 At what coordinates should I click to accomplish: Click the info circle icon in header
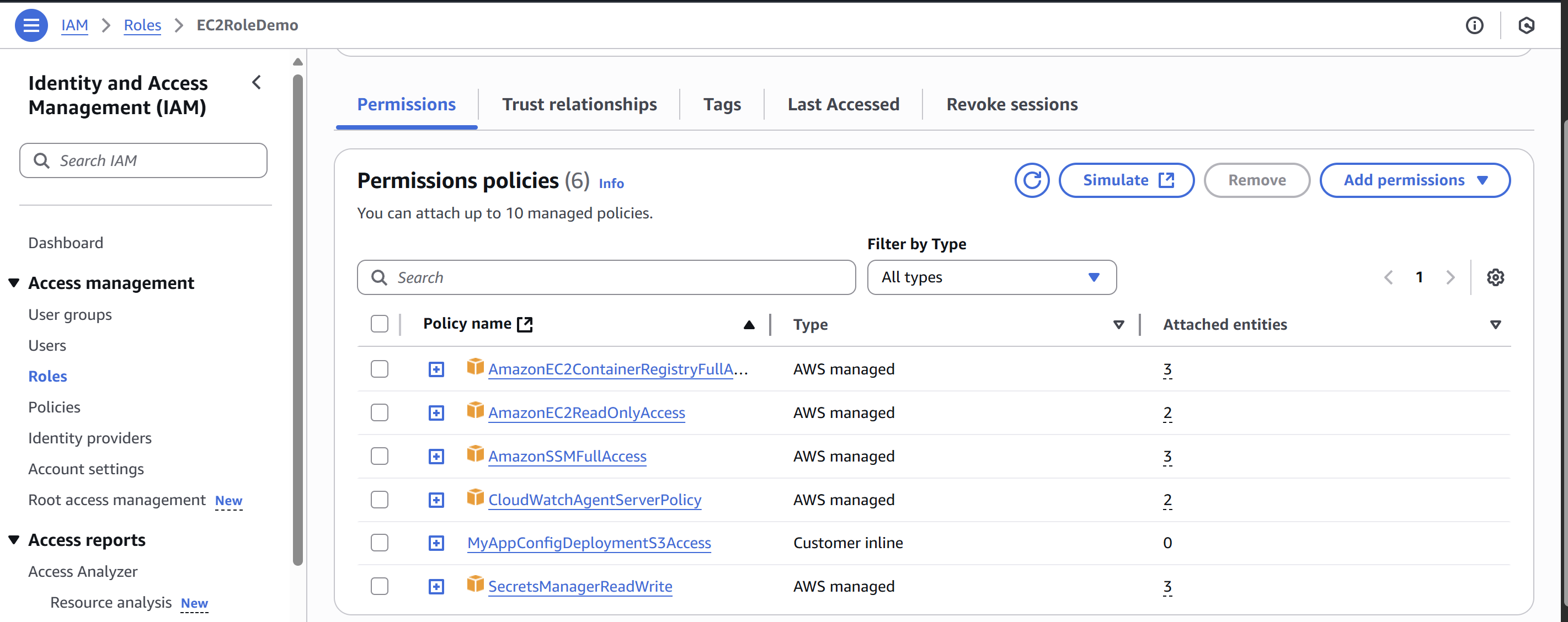(1474, 25)
